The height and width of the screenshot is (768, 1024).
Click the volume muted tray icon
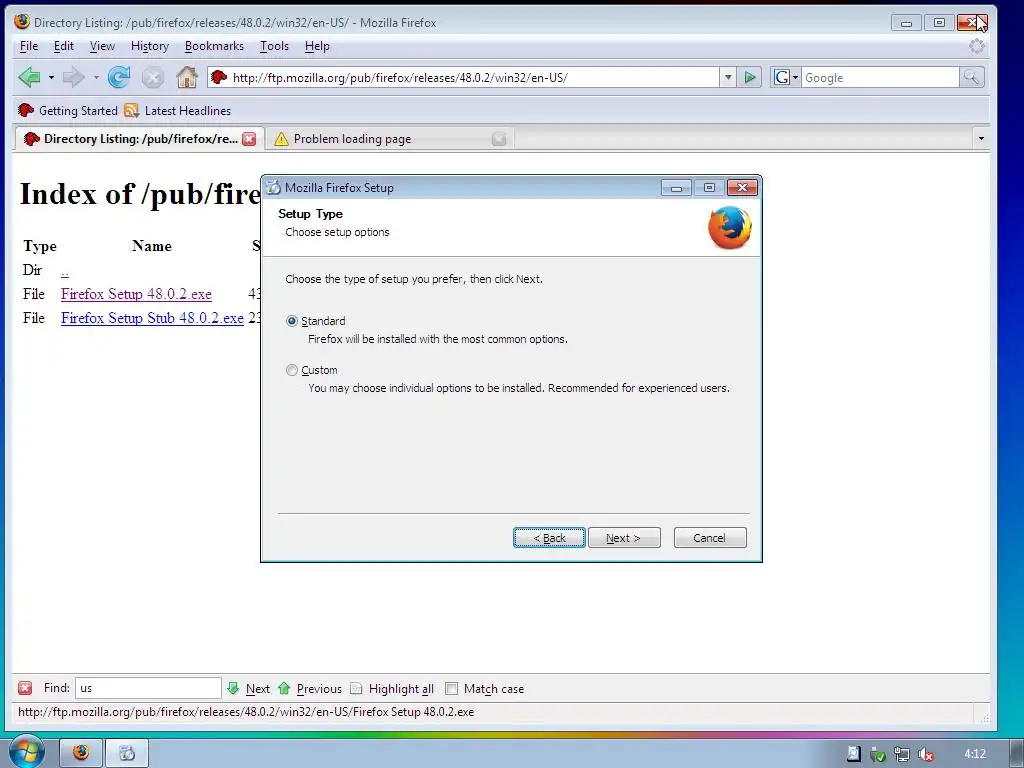pyautogui.click(x=926, y=754)
